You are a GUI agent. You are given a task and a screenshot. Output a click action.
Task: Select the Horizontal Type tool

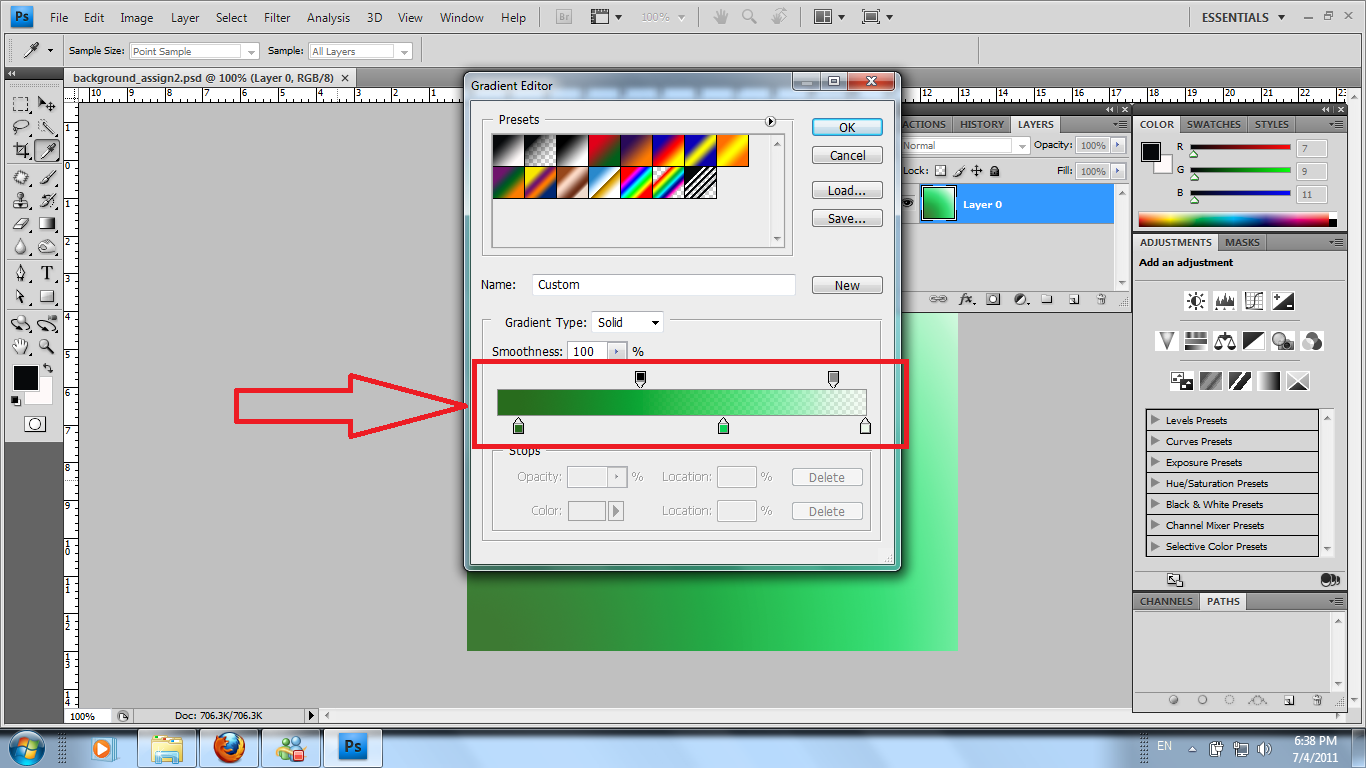pyautogui.click(x=47, y=273)
